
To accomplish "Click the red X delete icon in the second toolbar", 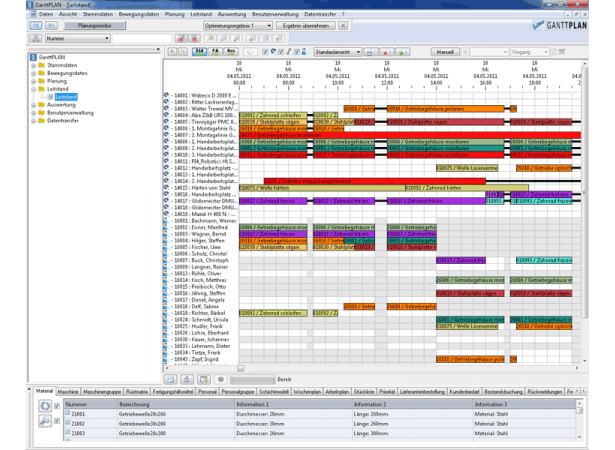I will pyautogui.click(x=278, y=38).
